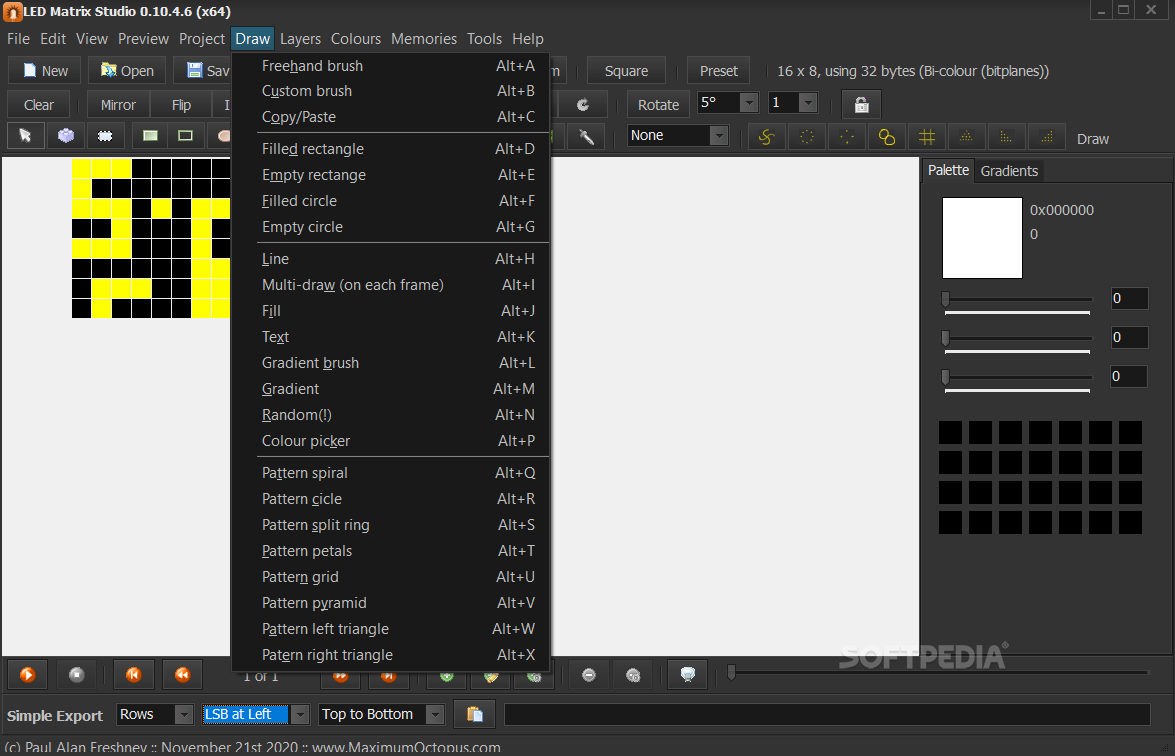Open the rotate count dropdown showing 1
Image resolution: width=1175 pixels, height=756 pixels.
(x=808, y=103)
